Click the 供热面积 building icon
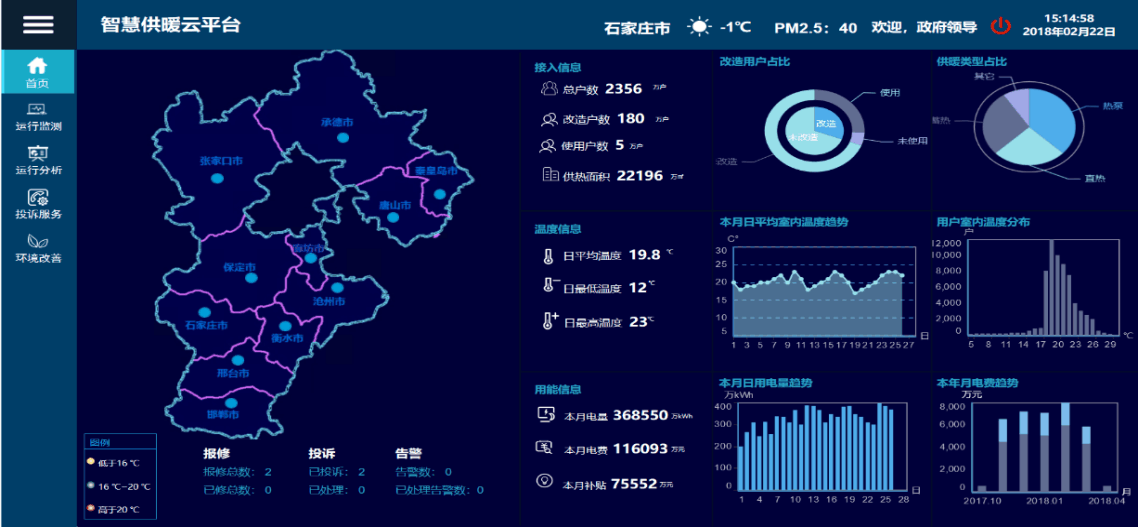Image resolution: width=1138 pixels, height=527 pixels. click(x=548, y=175)
